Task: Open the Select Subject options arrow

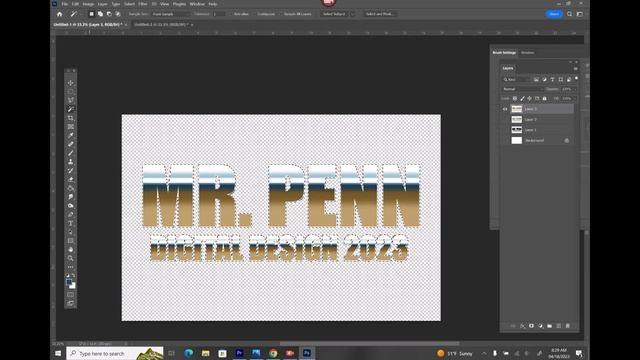Action: [x=353, y=14]
